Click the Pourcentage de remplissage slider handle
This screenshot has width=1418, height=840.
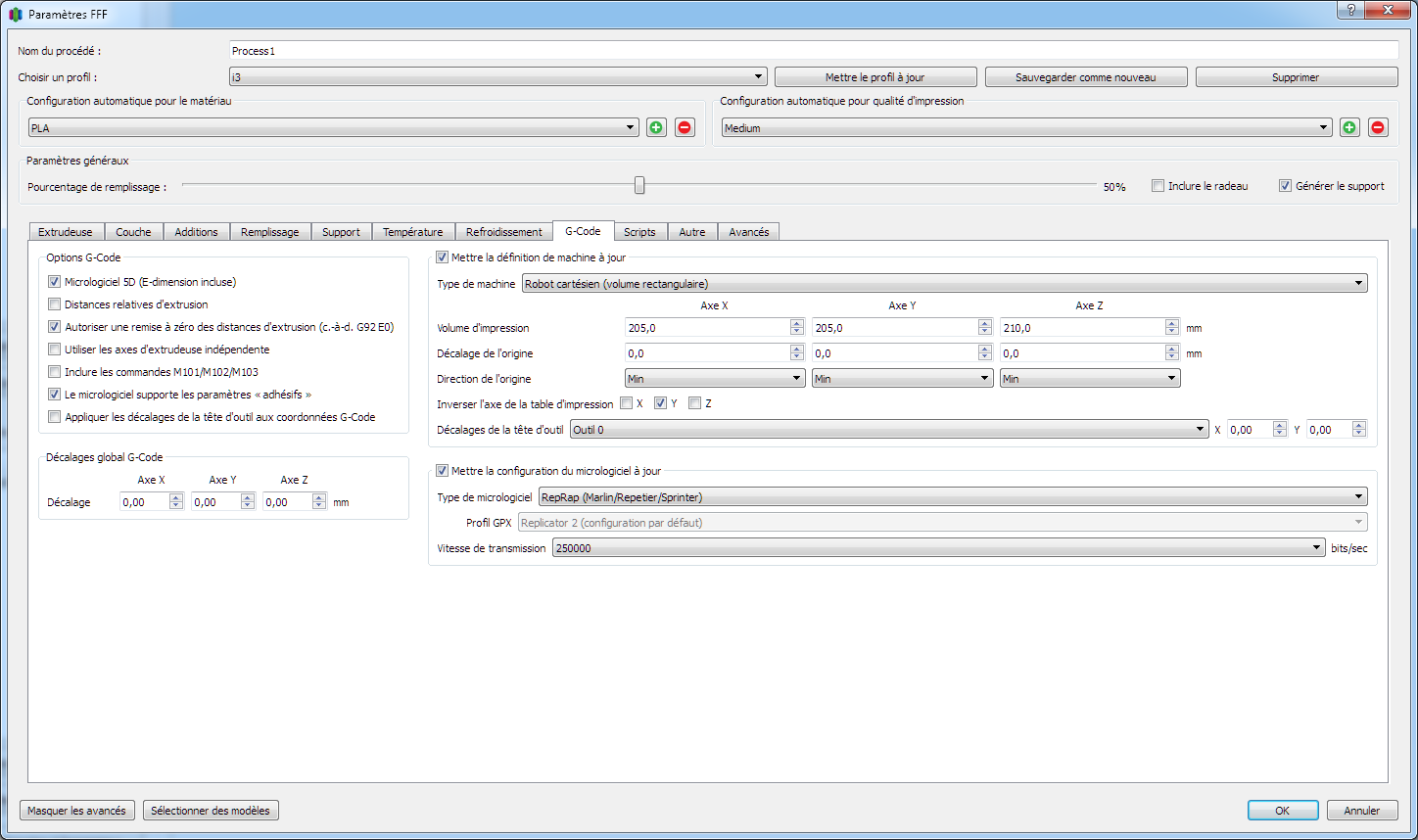click(x=639, y=185)
